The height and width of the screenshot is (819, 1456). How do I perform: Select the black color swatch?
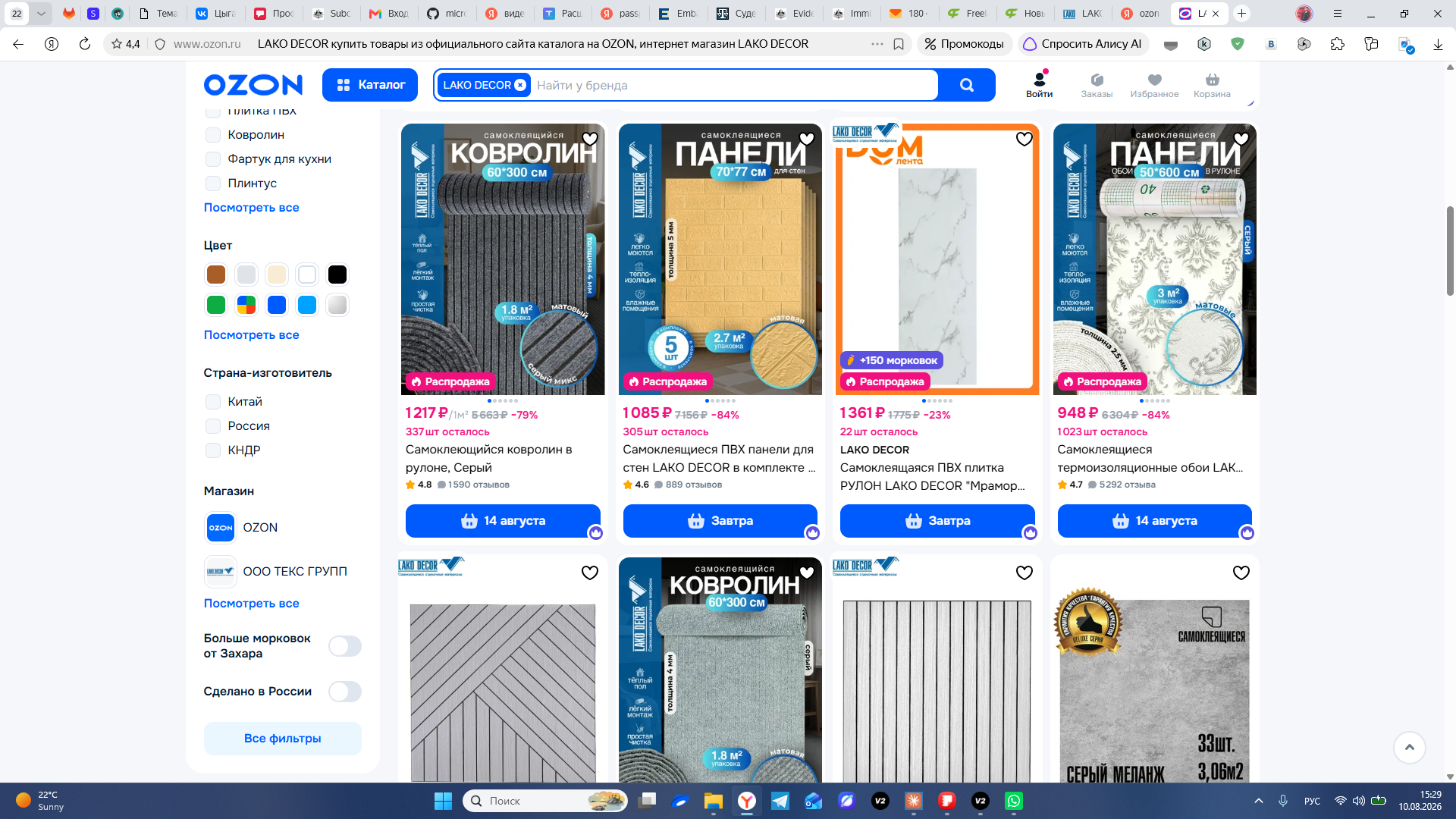[x=337, y=275]
